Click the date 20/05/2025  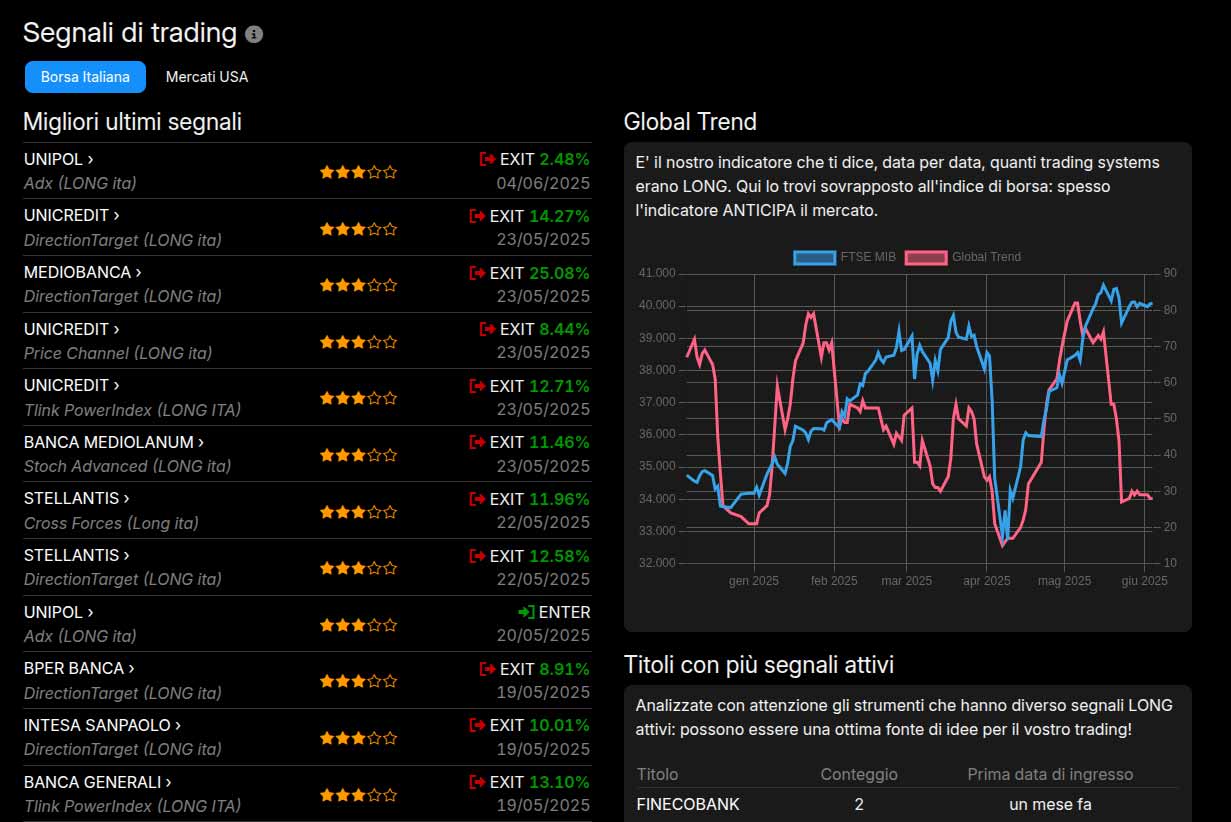tap(543, 636)
